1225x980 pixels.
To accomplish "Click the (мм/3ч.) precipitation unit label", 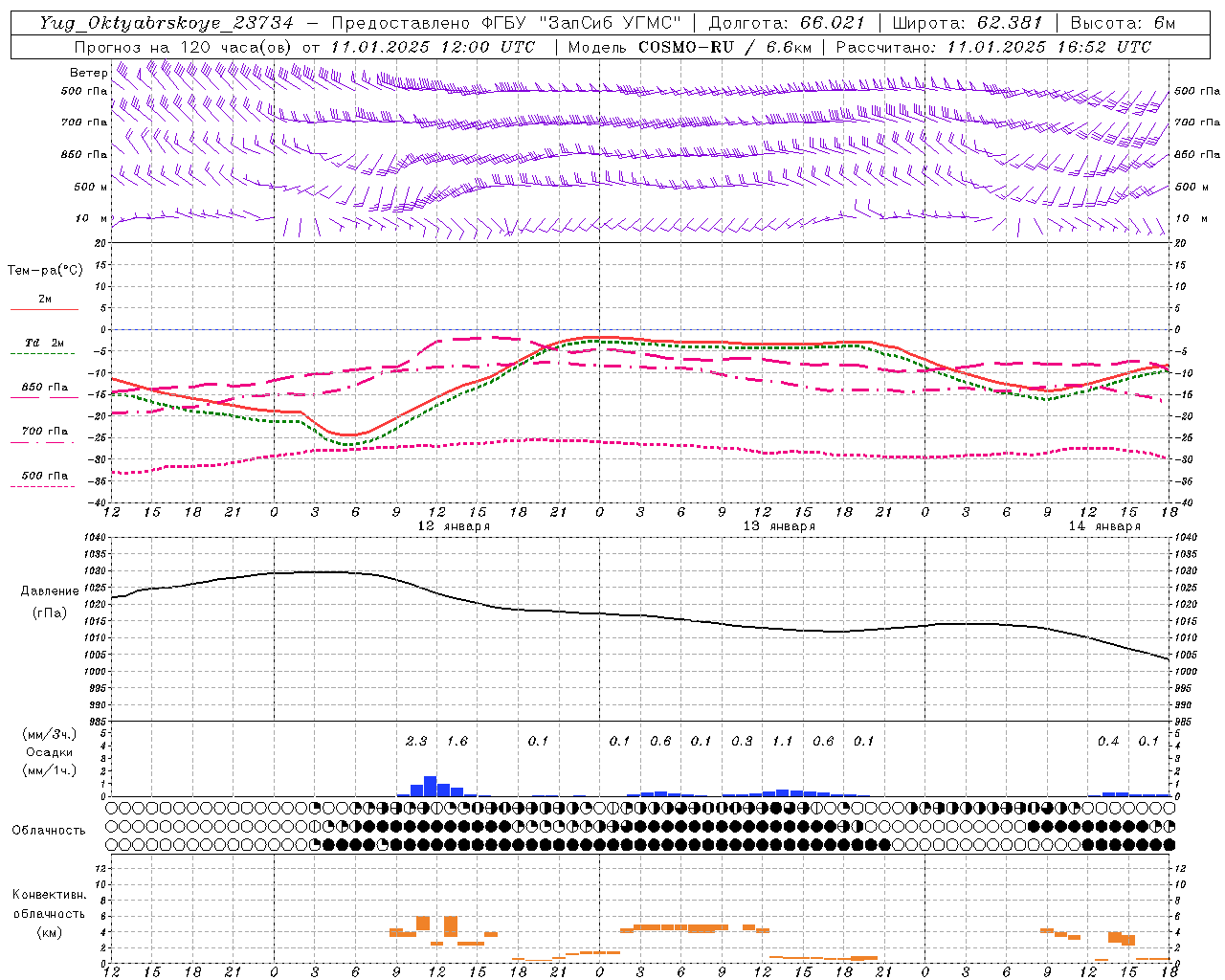I will 50,735.
